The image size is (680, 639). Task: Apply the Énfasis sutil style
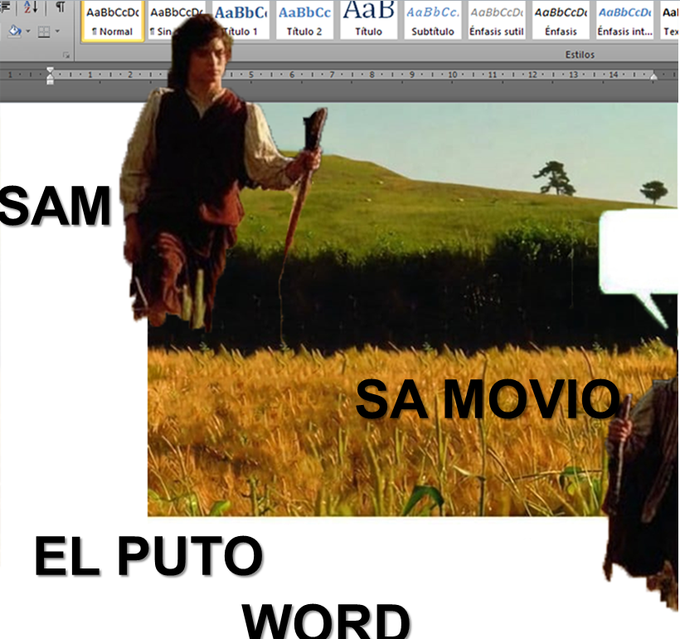[x=497, y=21]
